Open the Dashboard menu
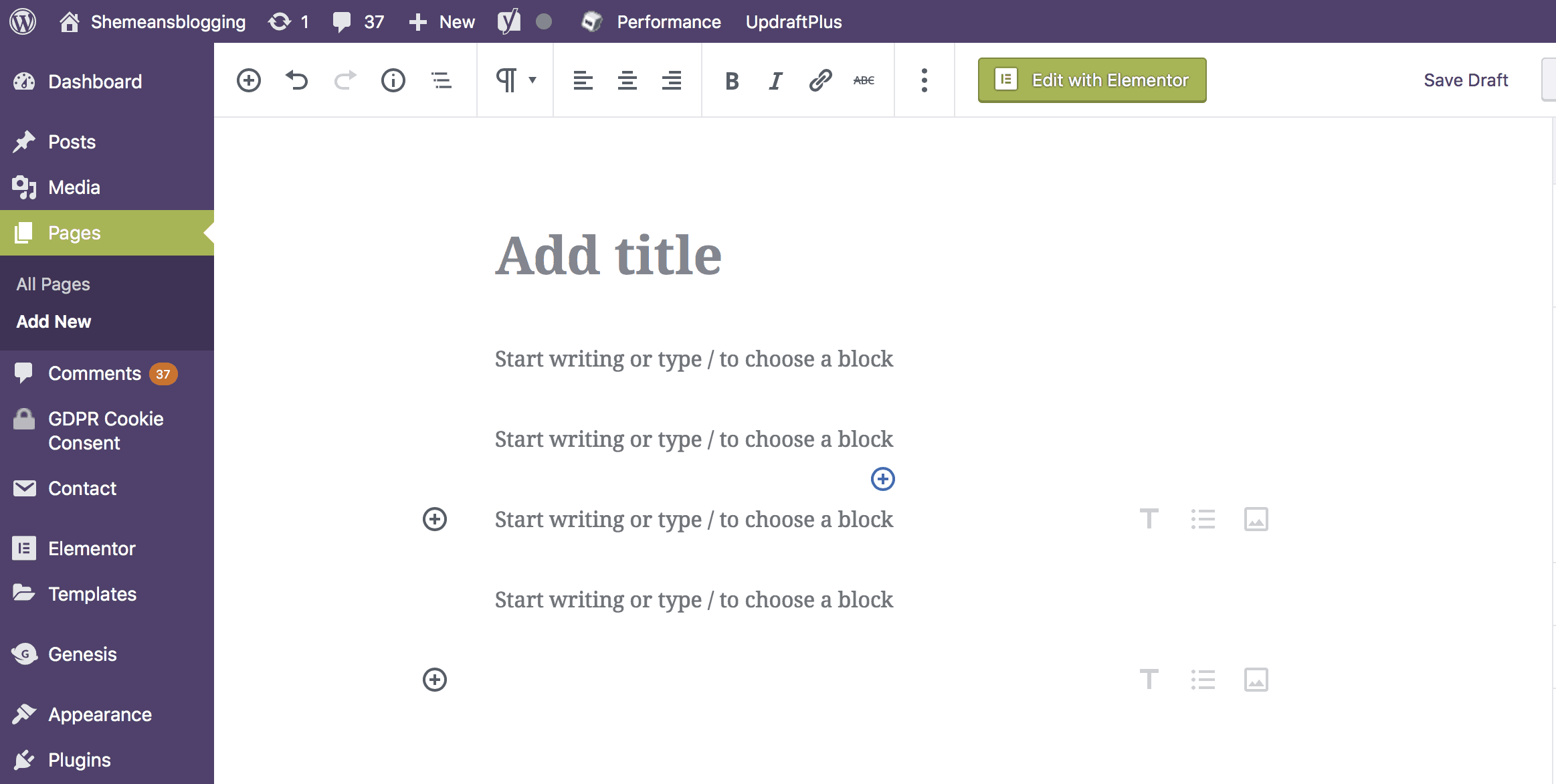 pyautogui.click(x=107, y=82)
